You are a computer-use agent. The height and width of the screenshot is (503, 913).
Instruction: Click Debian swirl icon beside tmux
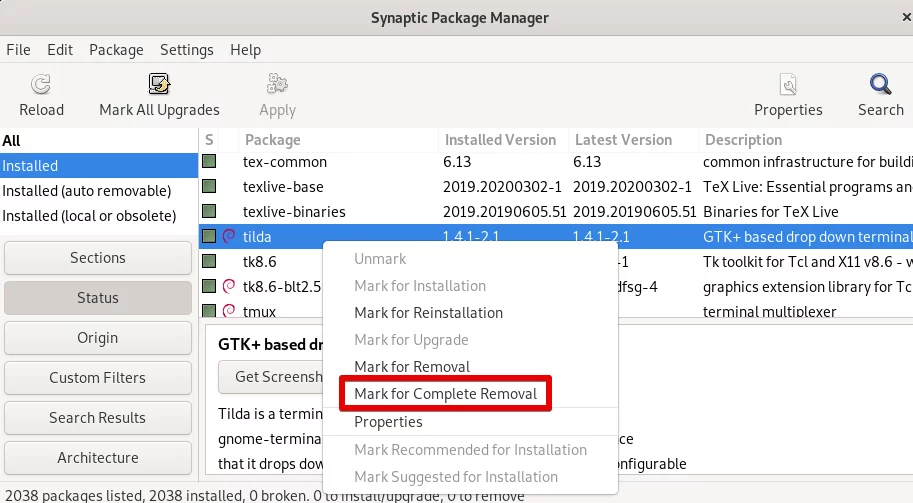point(229,310)
